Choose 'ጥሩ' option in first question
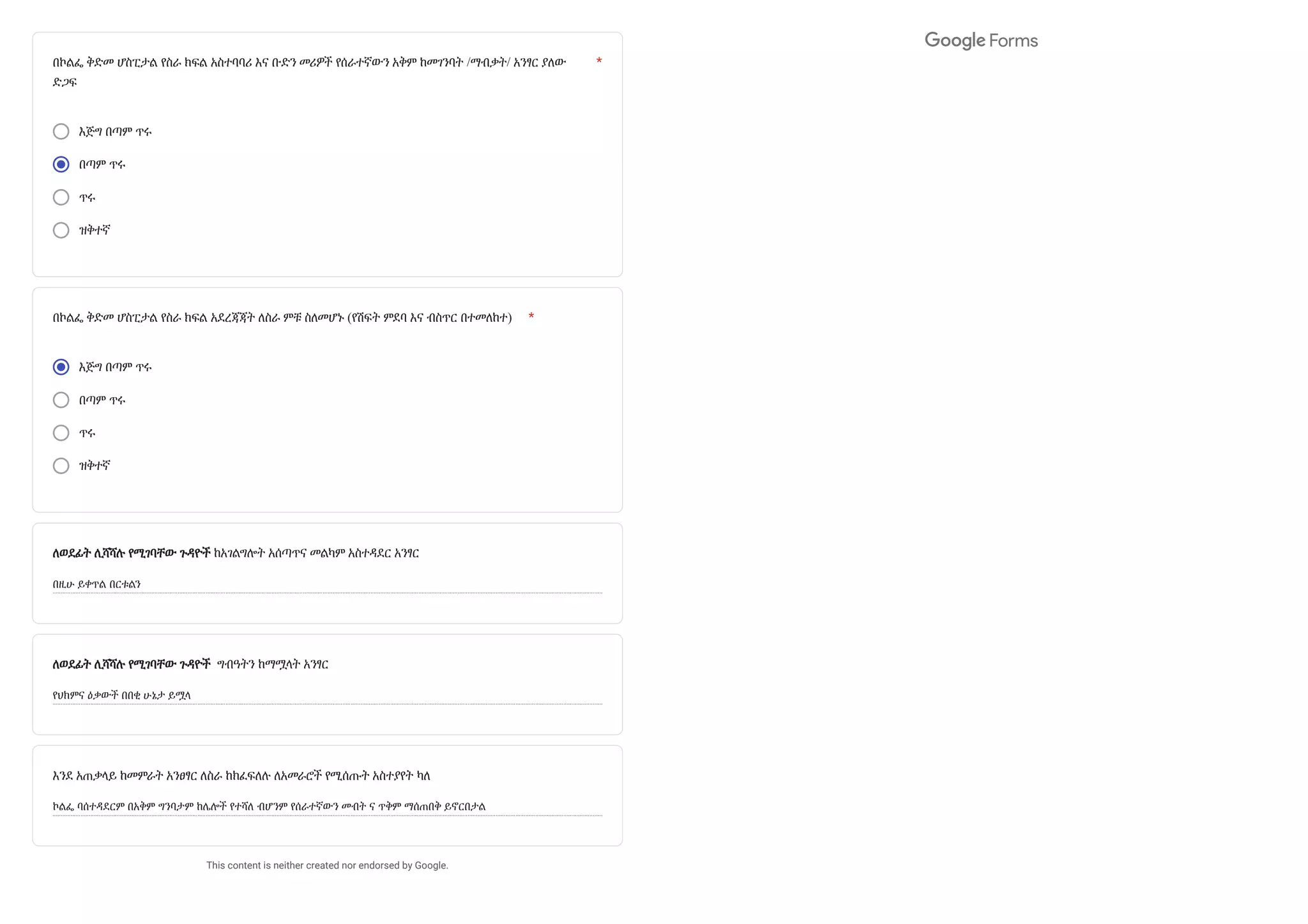The height and width of the screenshot is (924, 1308). point(61,197)
